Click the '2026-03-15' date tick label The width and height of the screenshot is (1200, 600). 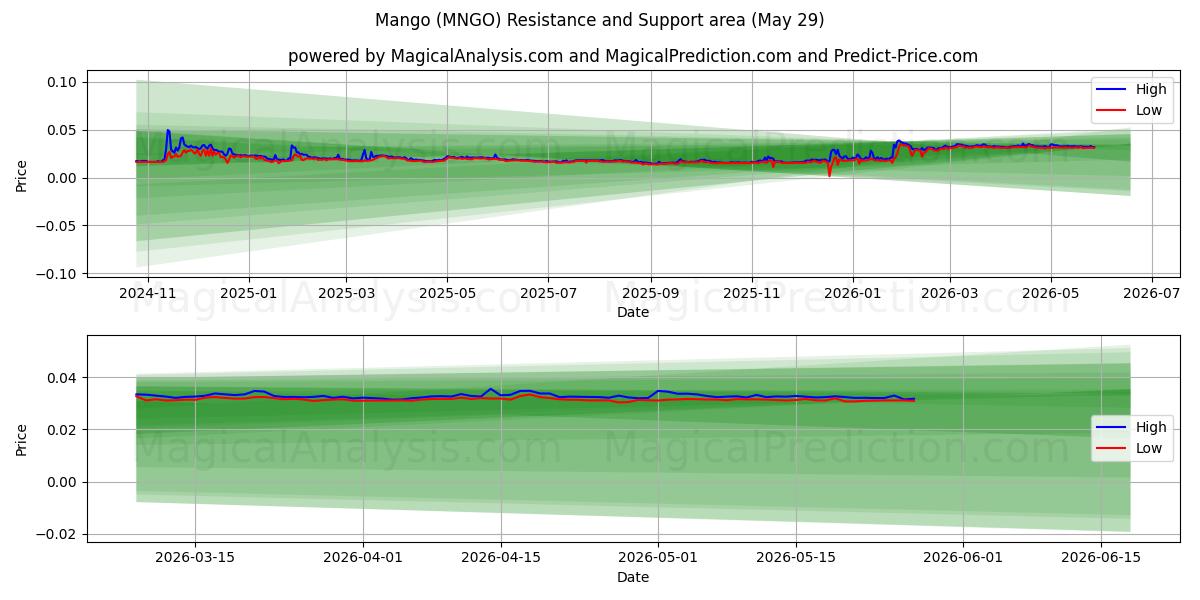coord(194,558)
